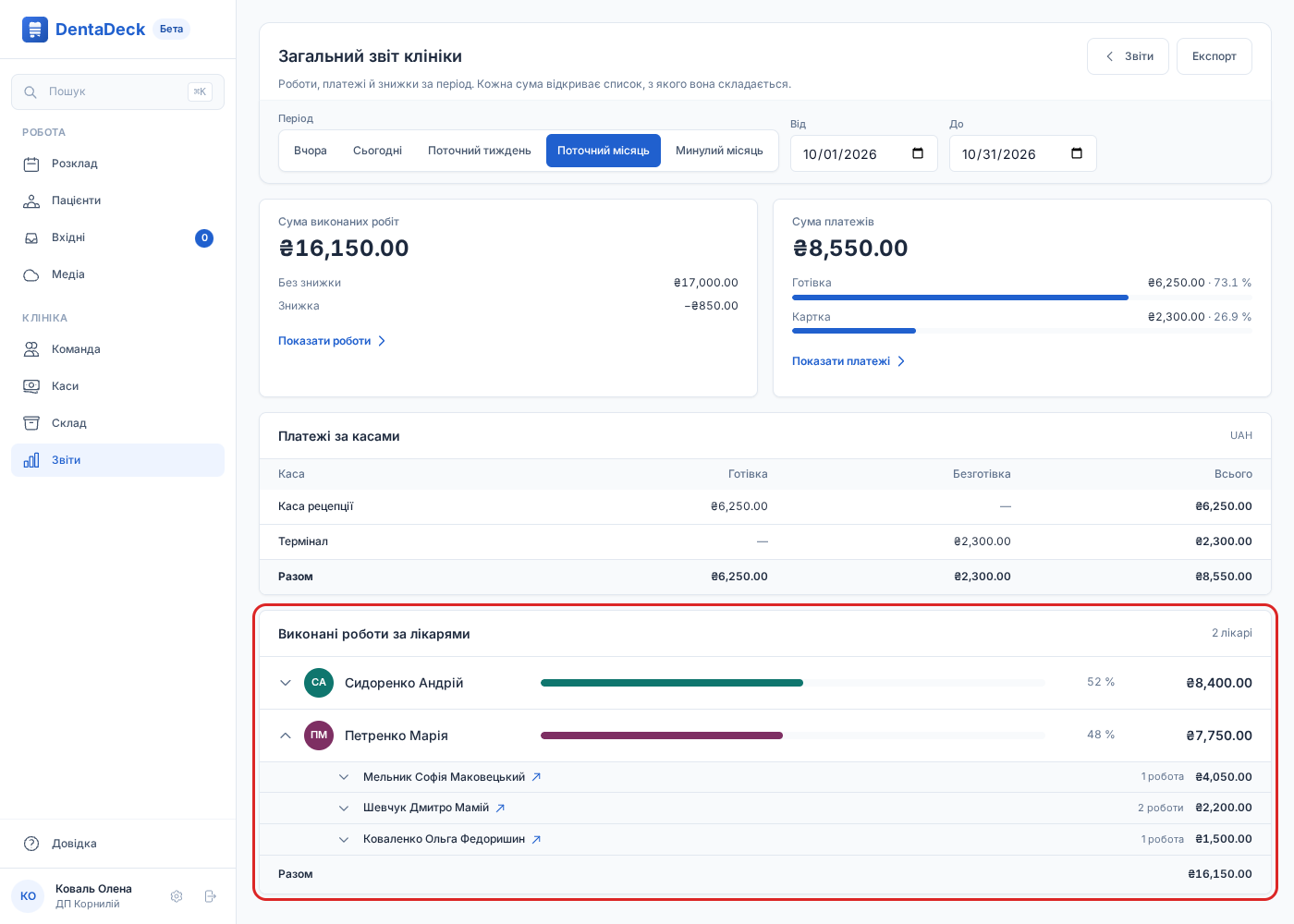This screenshot has height=924, width=1294.
Task: Click the СА avatar of Сидоренко Андрій
Action: 319,683
